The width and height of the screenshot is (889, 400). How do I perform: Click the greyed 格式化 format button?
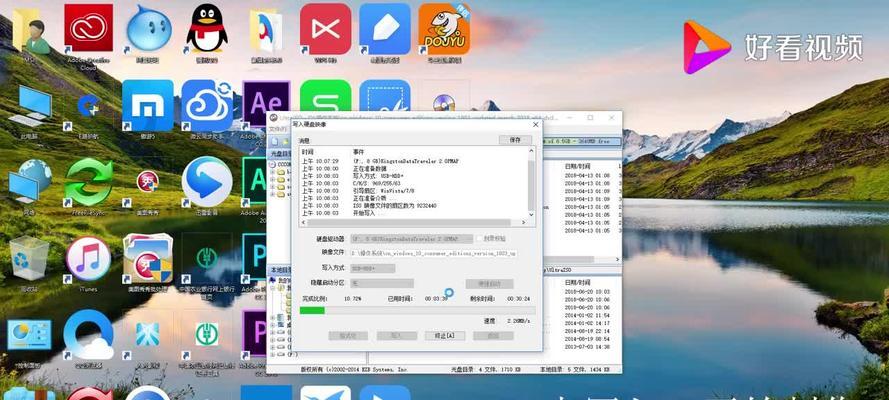[348, 336]
